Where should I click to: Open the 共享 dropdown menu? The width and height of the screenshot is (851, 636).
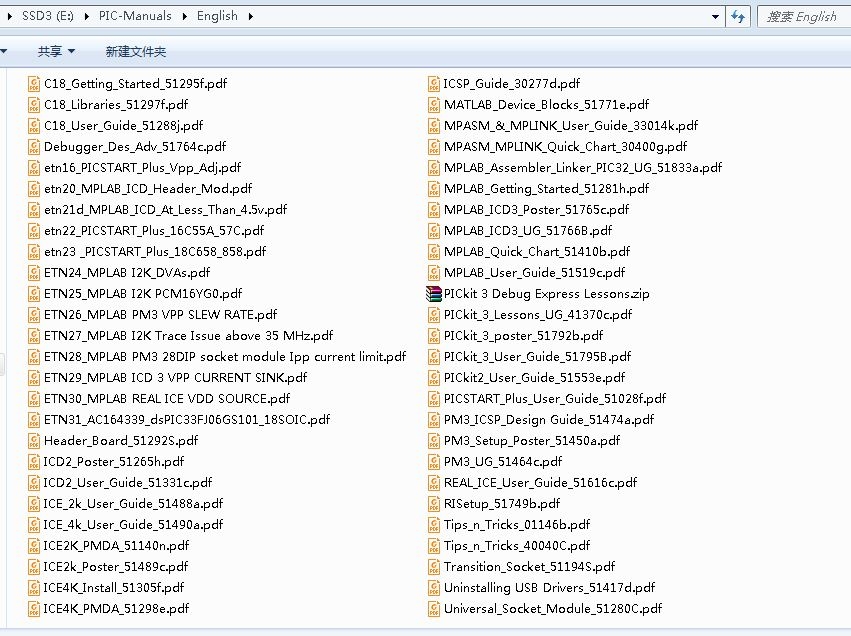point(56,52)
